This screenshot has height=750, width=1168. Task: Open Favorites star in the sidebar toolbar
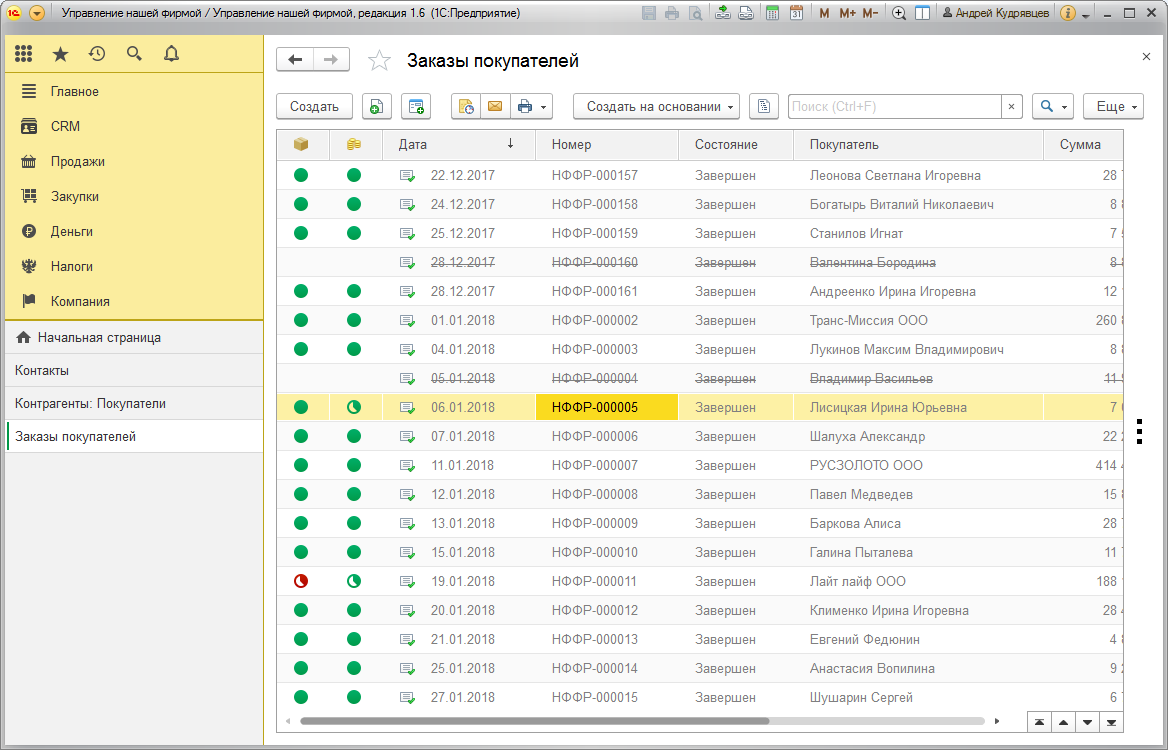[60, 54]
